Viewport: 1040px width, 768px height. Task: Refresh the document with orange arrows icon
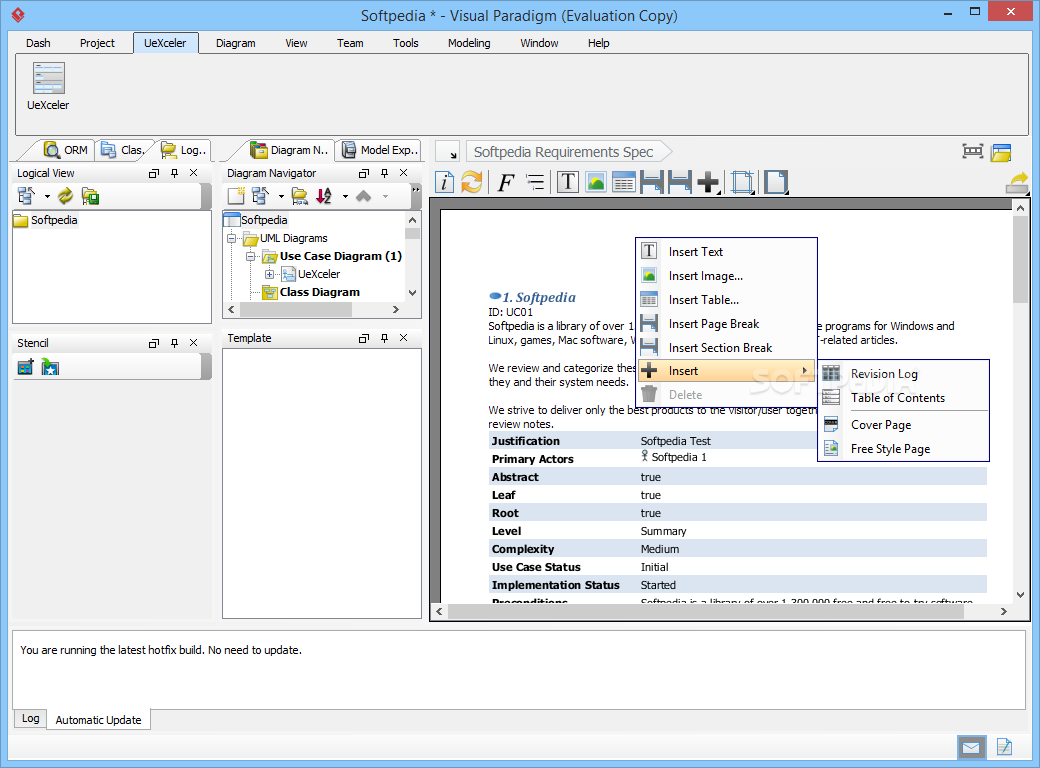(472, 182)
